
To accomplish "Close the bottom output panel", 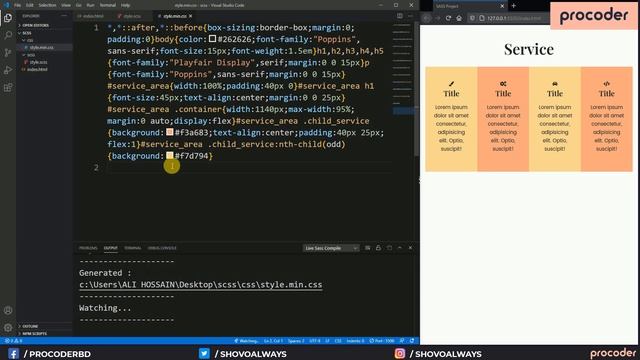I will coord(410,248).
